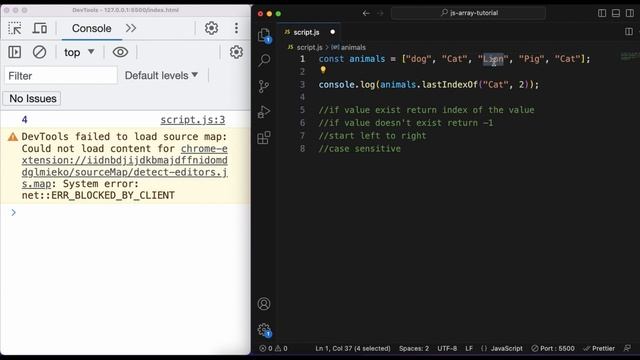Click the console output value 4
The width and height of the screenshot is (640, 360).
pos(24,120)
